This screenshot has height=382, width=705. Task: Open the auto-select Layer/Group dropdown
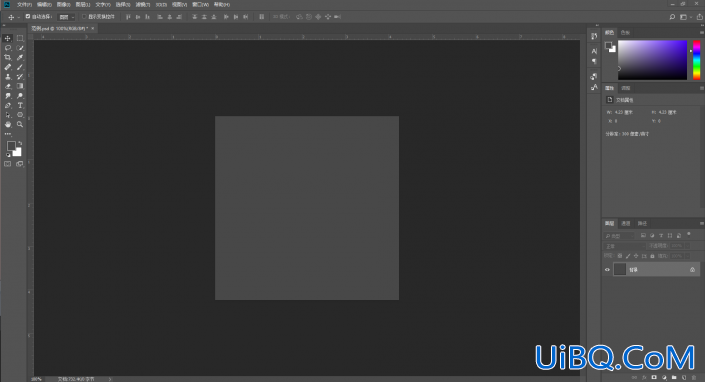tap(67, 17)
